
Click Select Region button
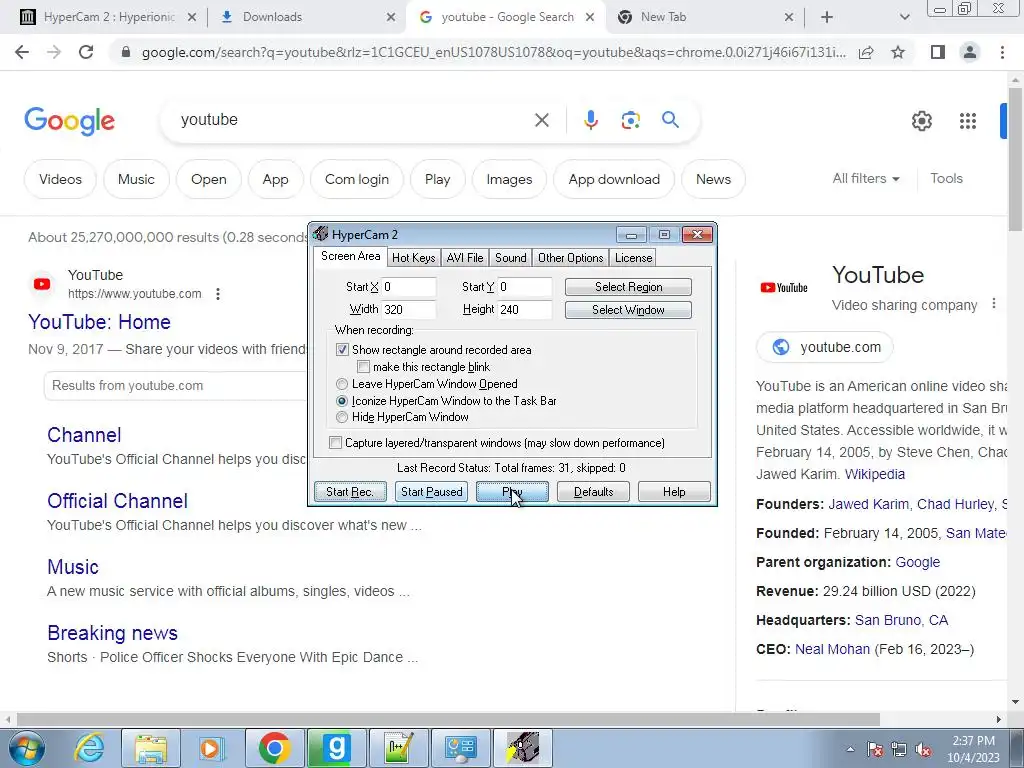coord(628,287)
